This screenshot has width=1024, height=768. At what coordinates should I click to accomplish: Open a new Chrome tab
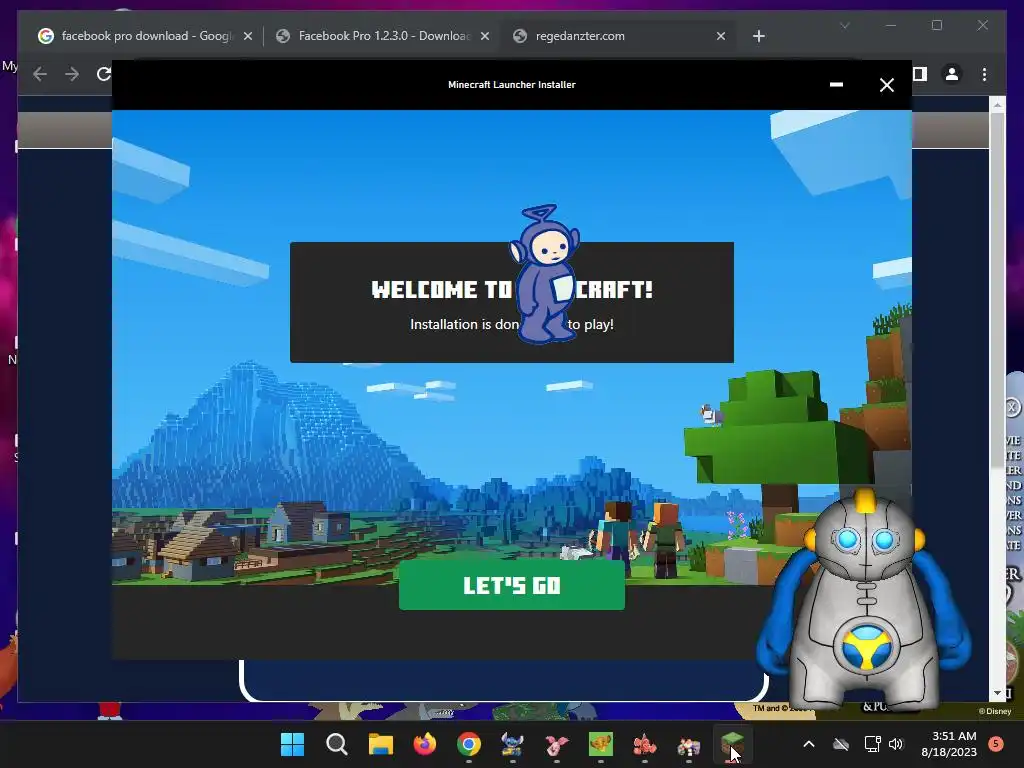coord(758,37)
